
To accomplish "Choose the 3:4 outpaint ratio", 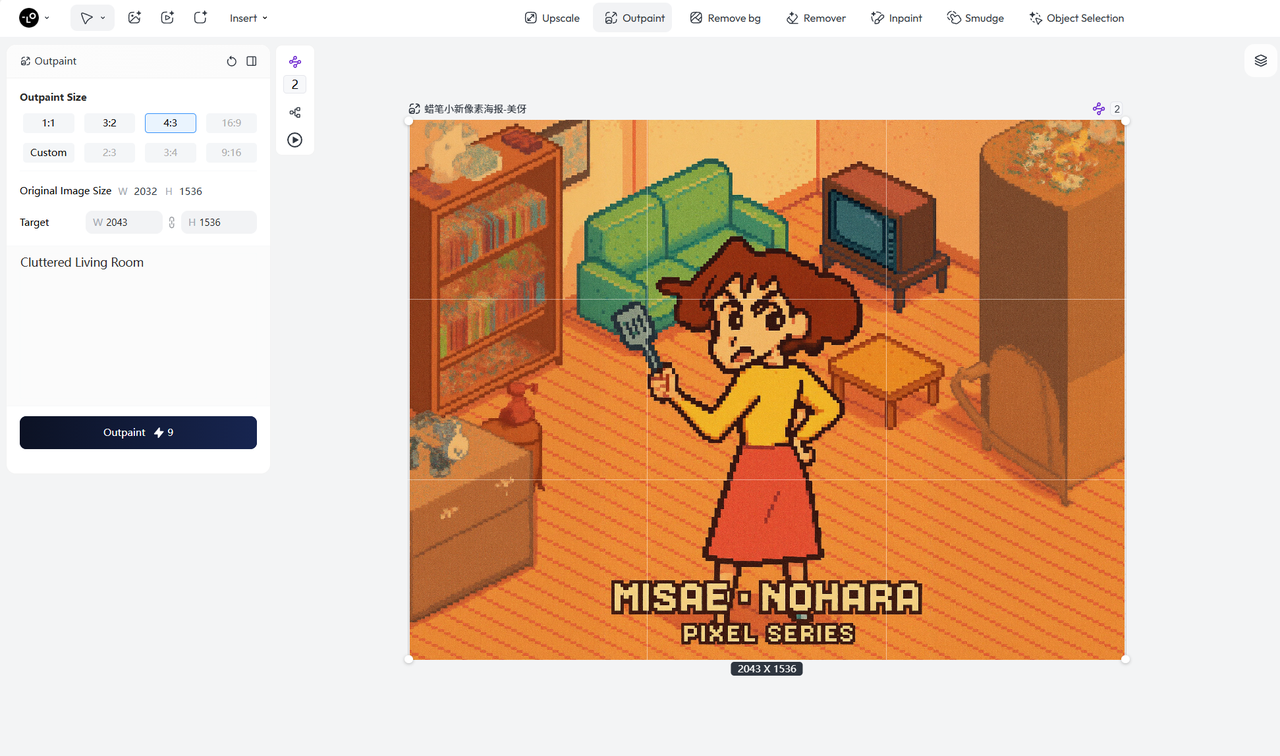I will tap(170, 153).
